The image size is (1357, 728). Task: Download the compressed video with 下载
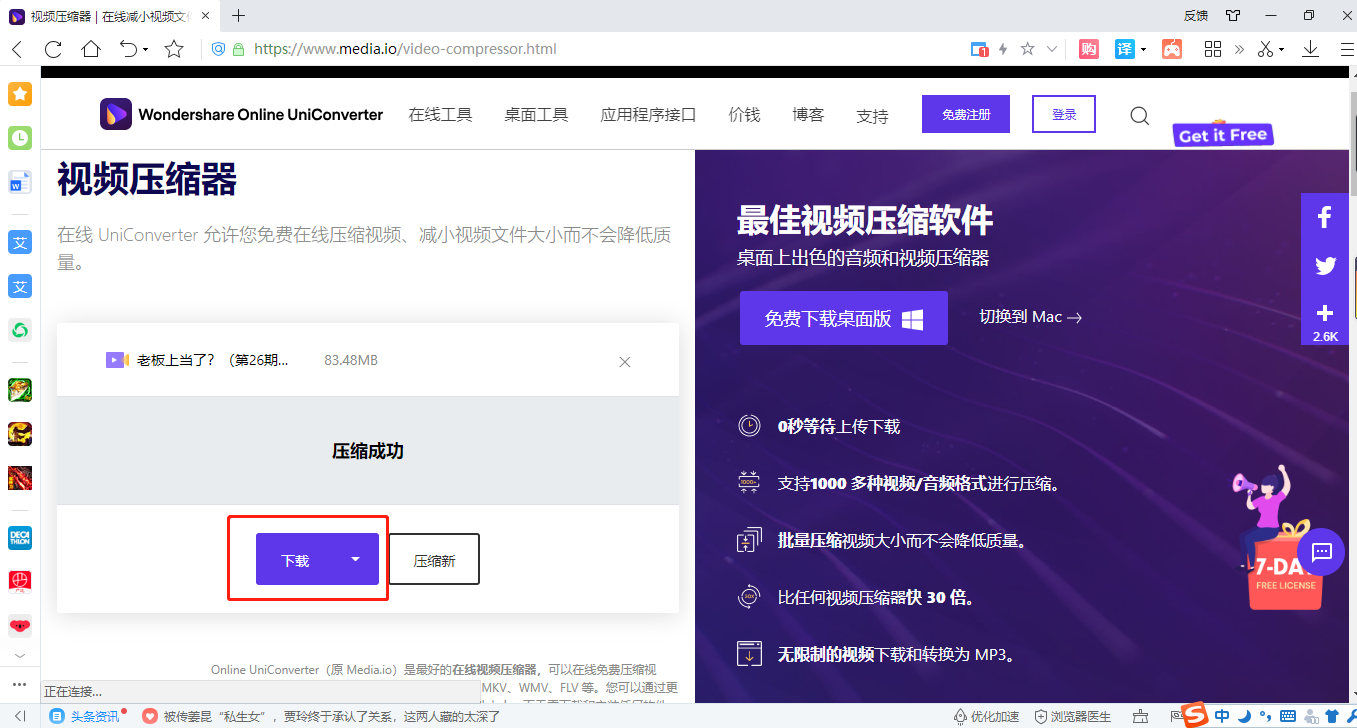tap(296, 559)
